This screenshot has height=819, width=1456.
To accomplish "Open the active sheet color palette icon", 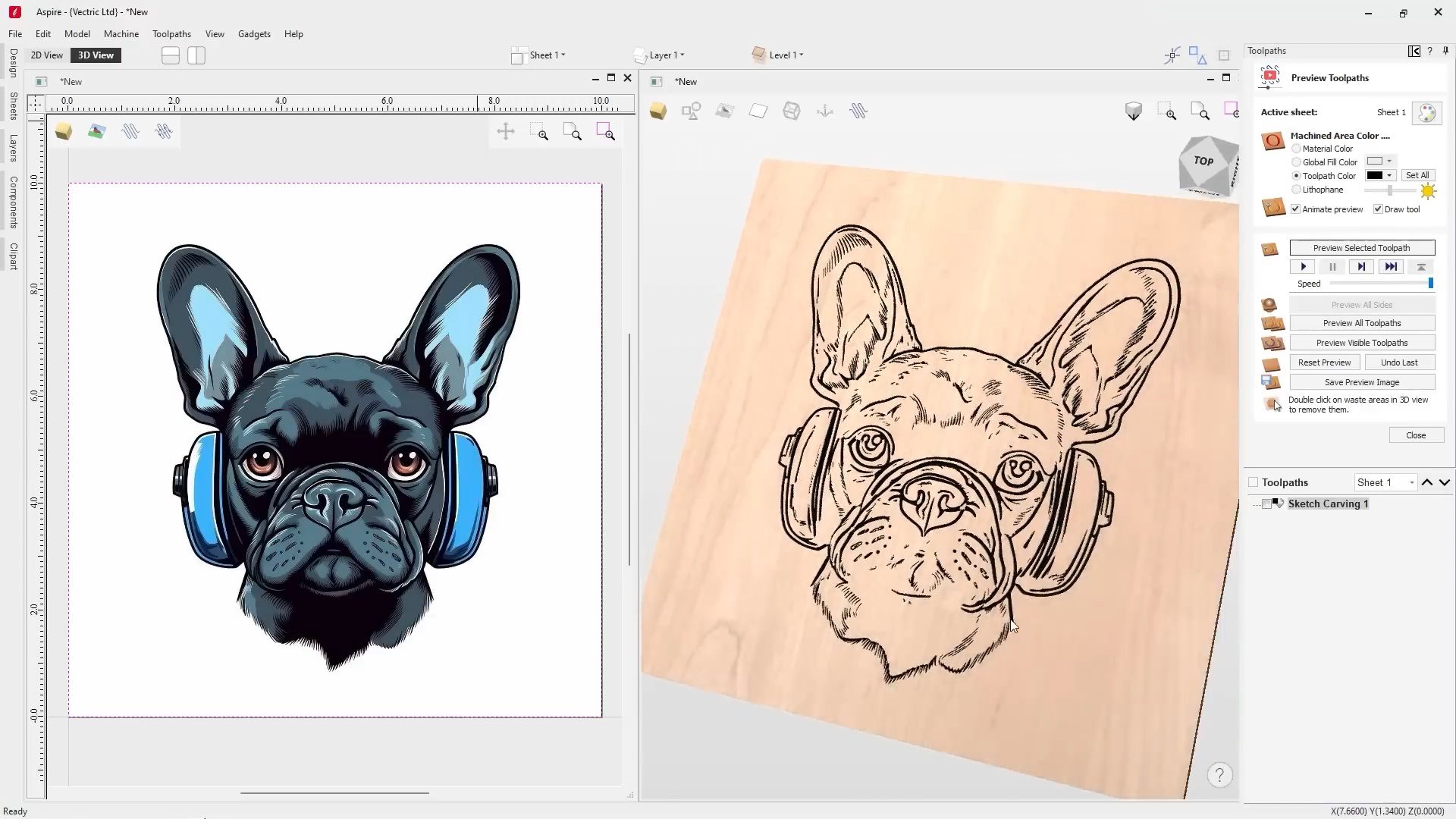I will [x=1427, y=113].
